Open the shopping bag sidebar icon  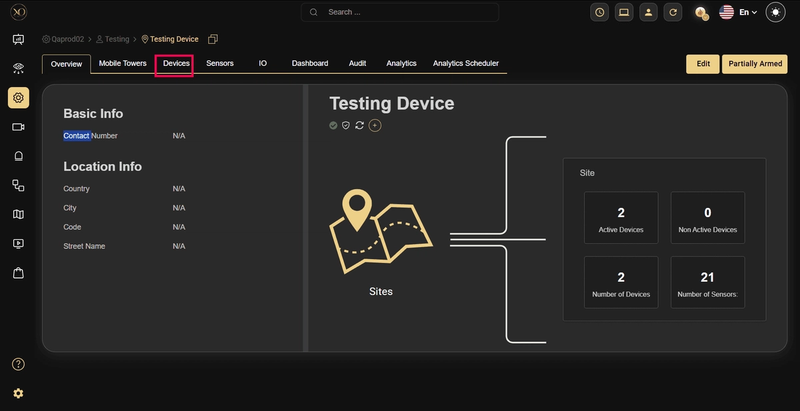18,273
